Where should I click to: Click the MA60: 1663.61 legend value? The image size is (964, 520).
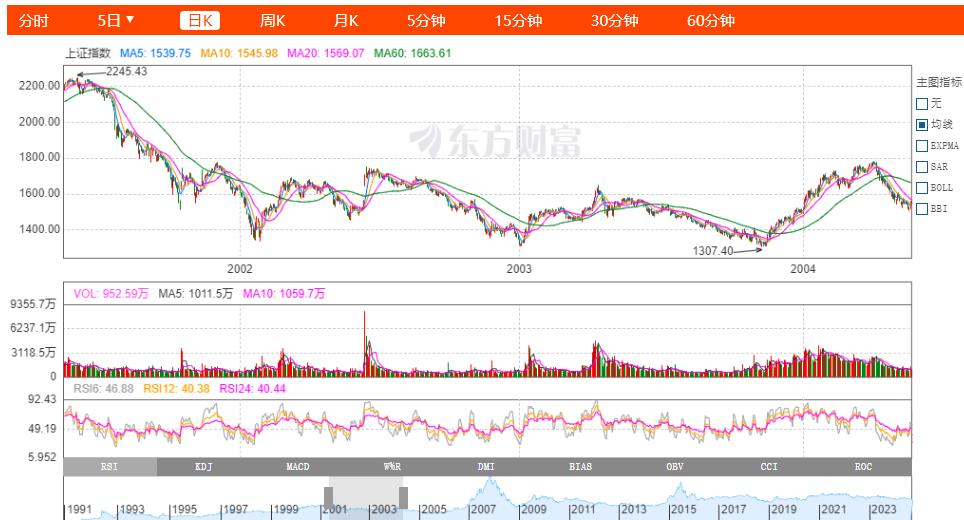[413, 53]
